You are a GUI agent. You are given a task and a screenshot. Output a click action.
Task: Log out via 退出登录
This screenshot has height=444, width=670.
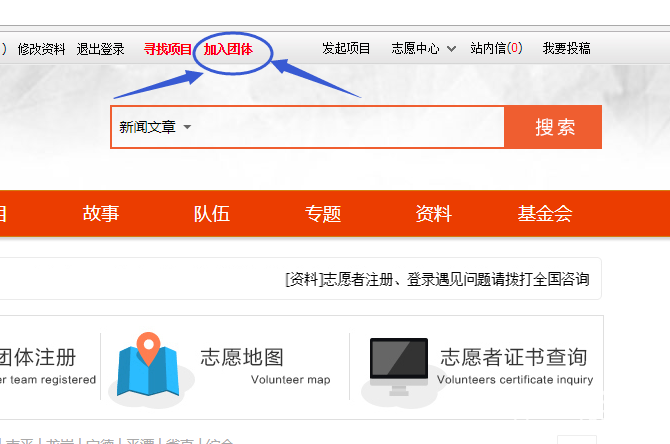click(x=100, y=48)
